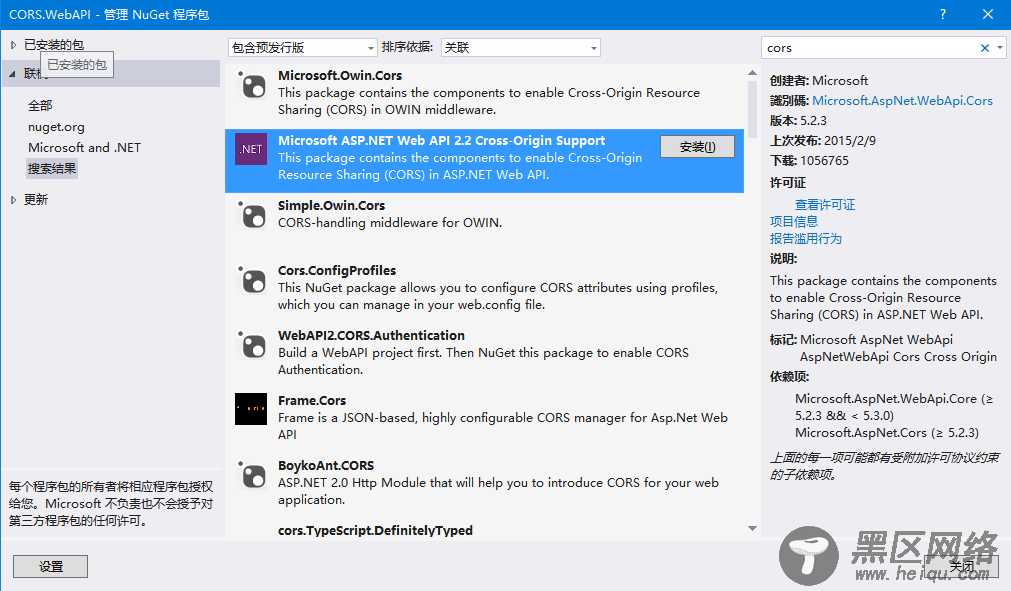Select Microsoft and .NET source
The image size is (1011, 591).
coord(84,148)
